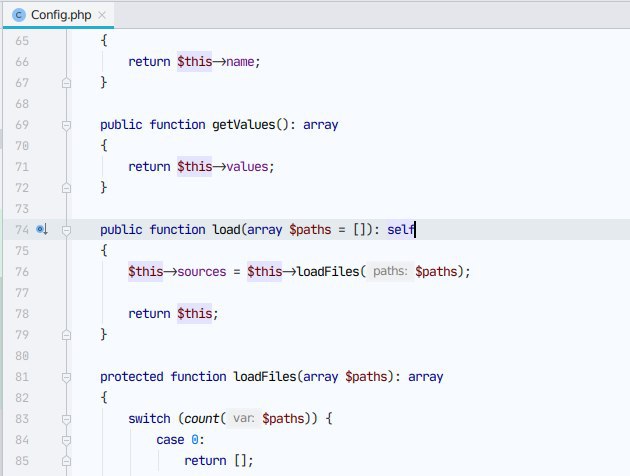Click '$this' in return statement line 78
Screen dimensions: 630x476
point(194,314)
